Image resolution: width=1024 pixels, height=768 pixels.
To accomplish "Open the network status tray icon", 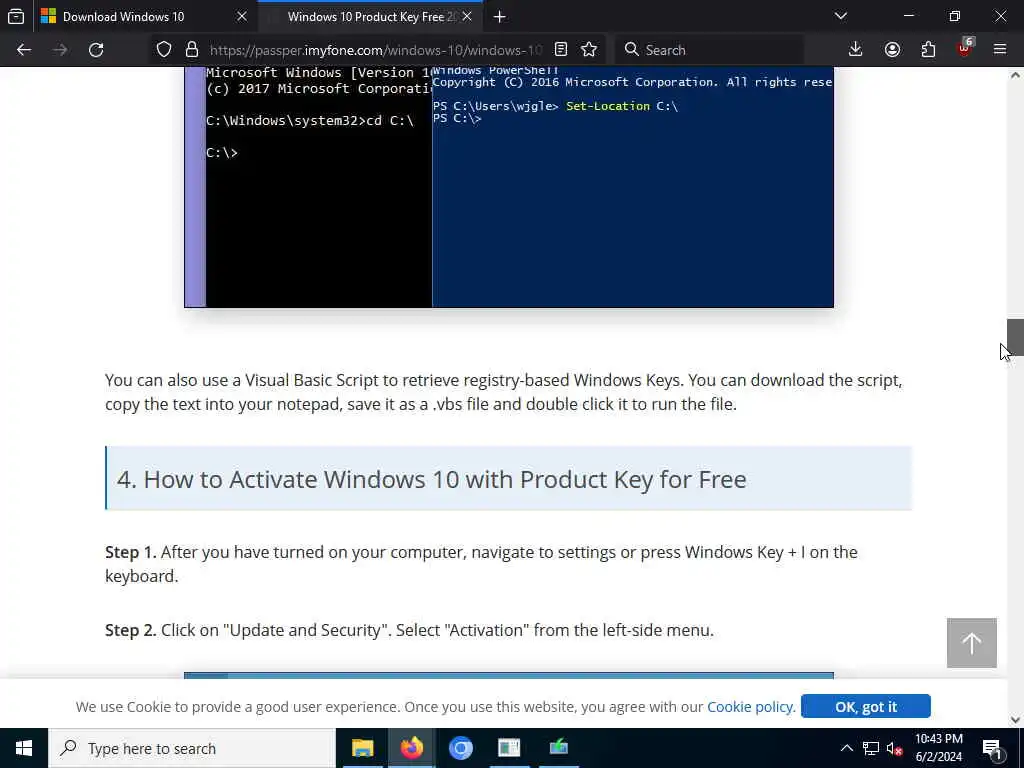I will 871,748.
